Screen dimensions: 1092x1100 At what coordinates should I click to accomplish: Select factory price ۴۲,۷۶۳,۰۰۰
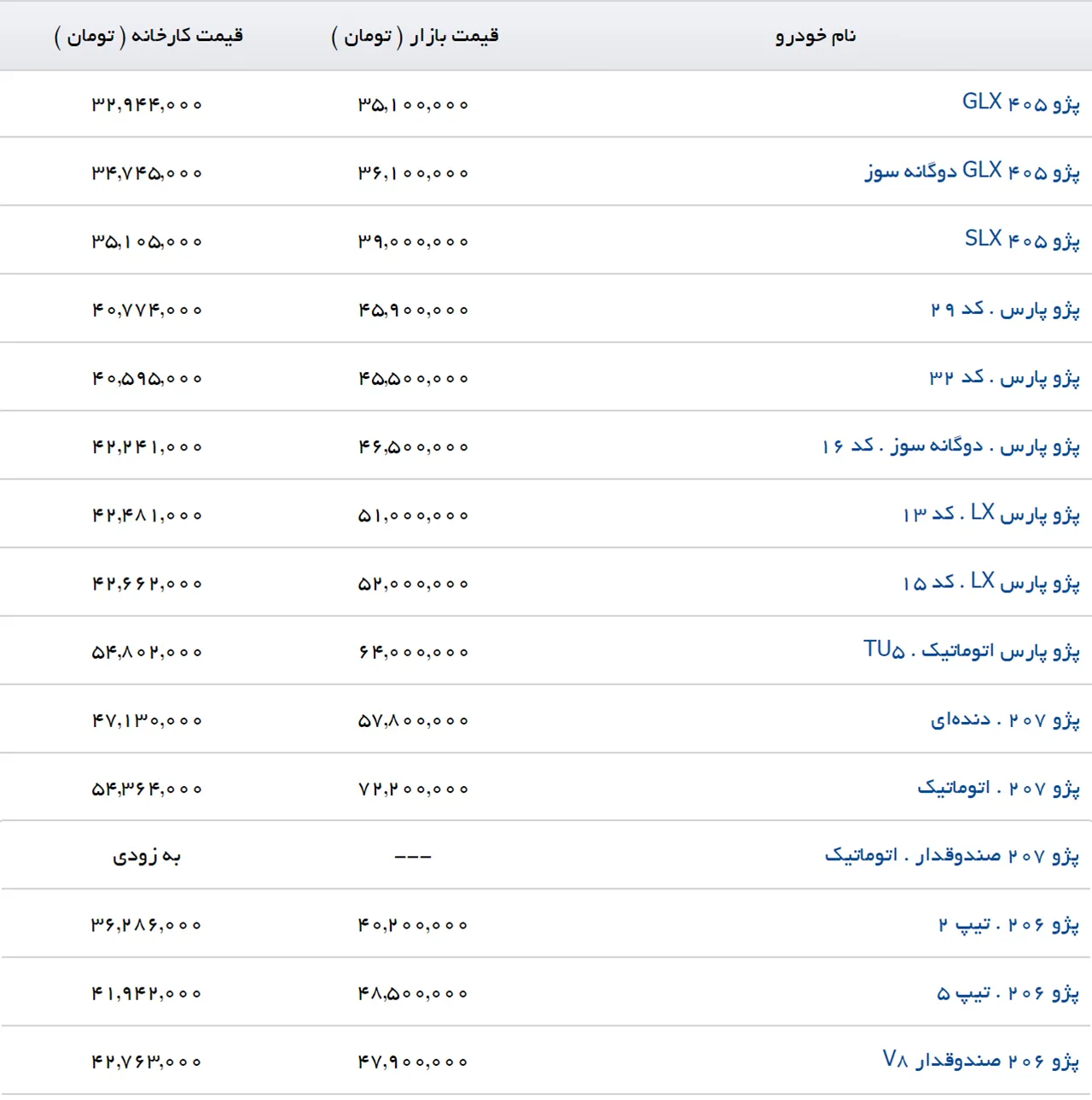click(148, 1062)
